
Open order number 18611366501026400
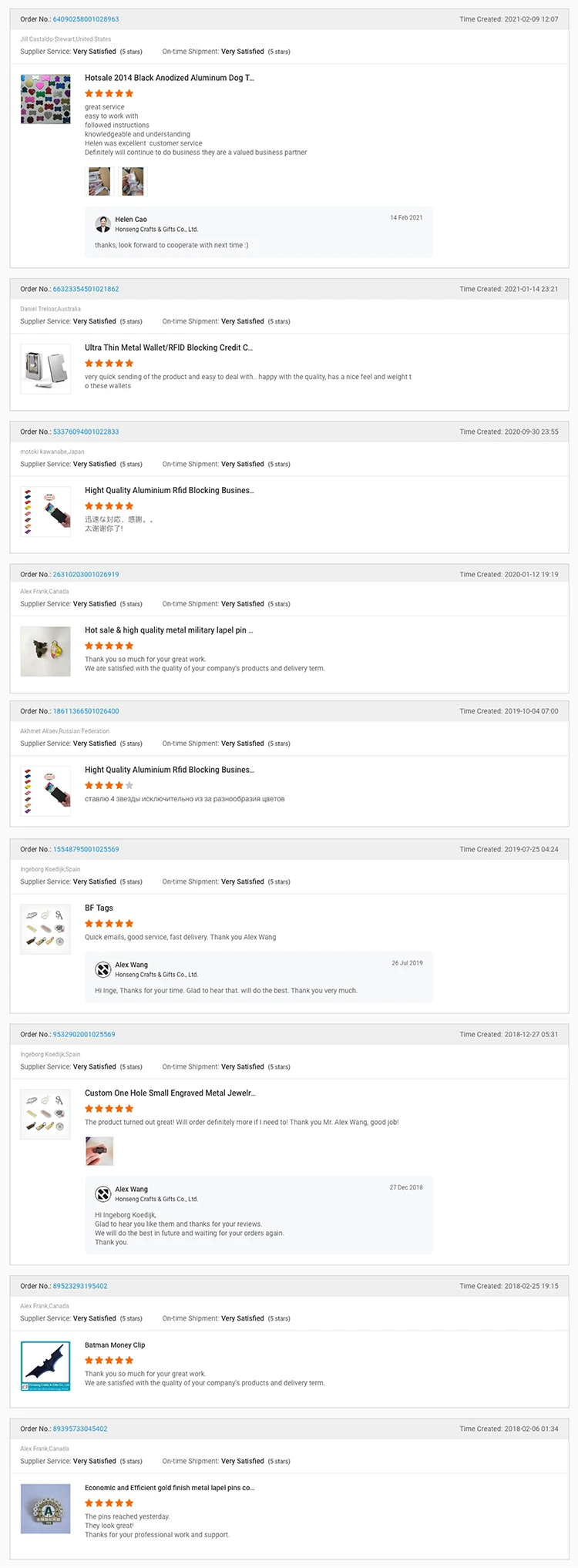click(x=86, y=711)
